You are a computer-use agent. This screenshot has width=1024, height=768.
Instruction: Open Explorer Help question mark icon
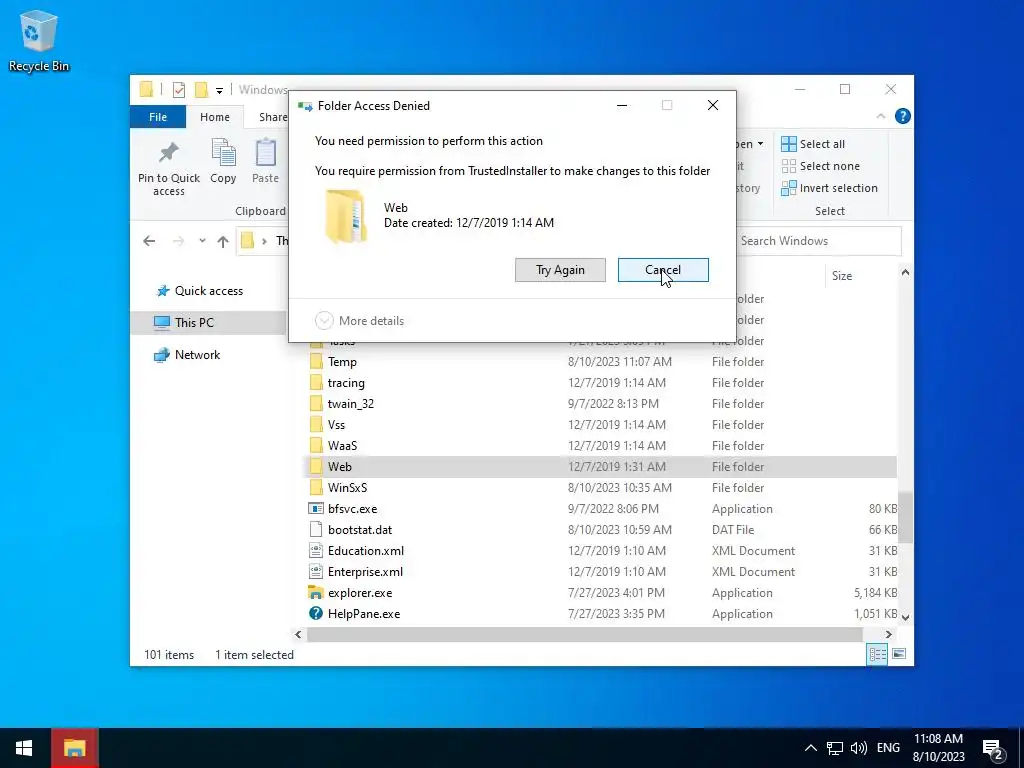tap(903, 116)
